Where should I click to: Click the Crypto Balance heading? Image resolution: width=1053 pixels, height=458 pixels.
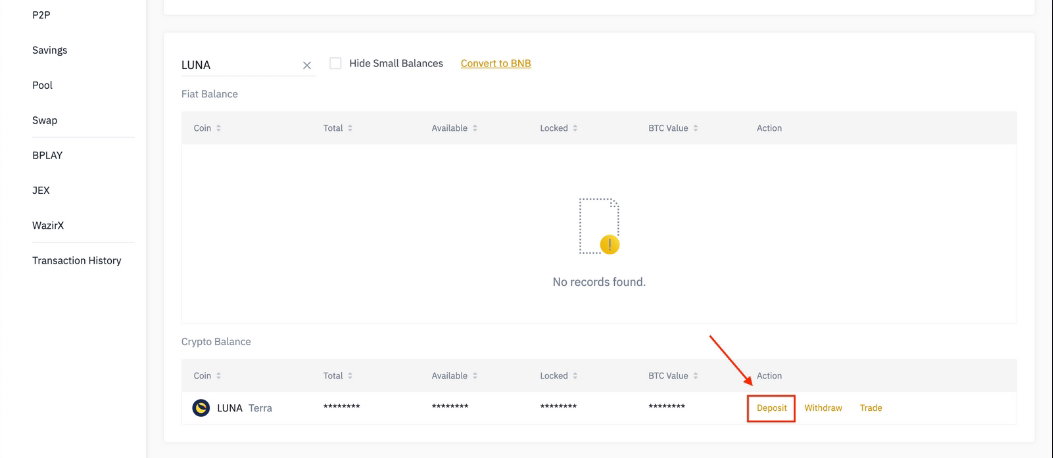(216, 341)
